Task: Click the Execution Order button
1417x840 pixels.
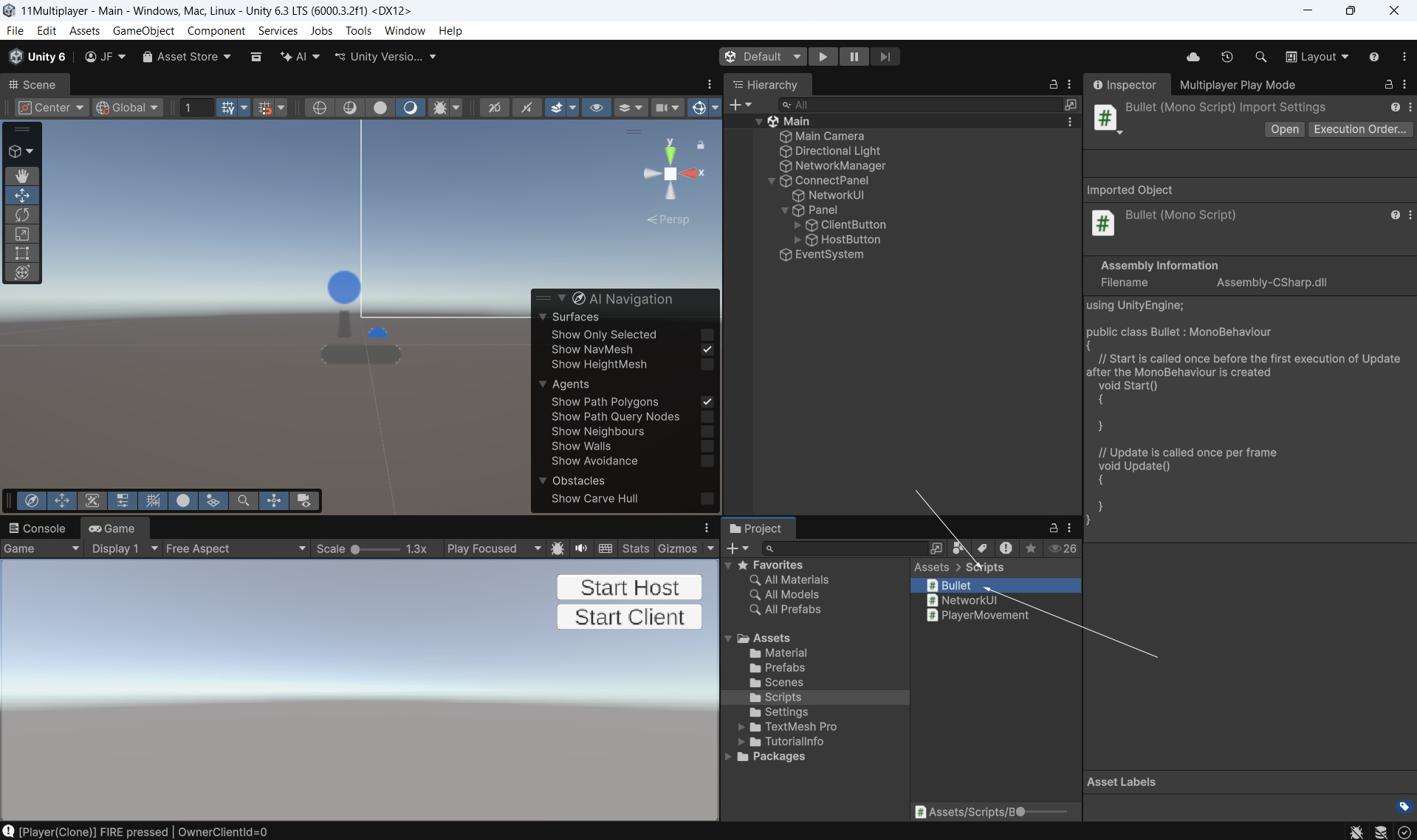Action: [1359, 129]
